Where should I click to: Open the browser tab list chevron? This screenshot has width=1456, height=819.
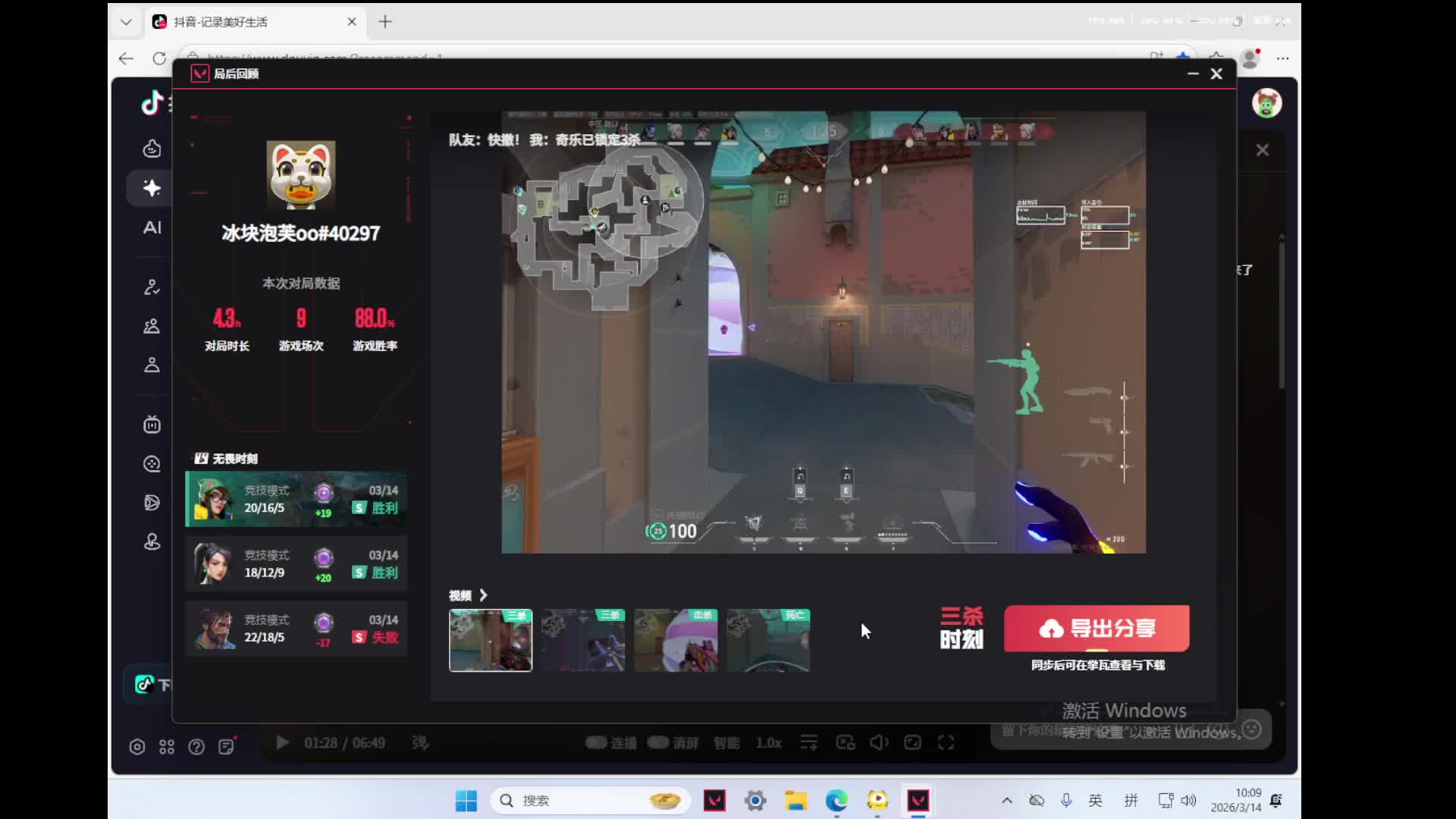[x=126, y=22]
